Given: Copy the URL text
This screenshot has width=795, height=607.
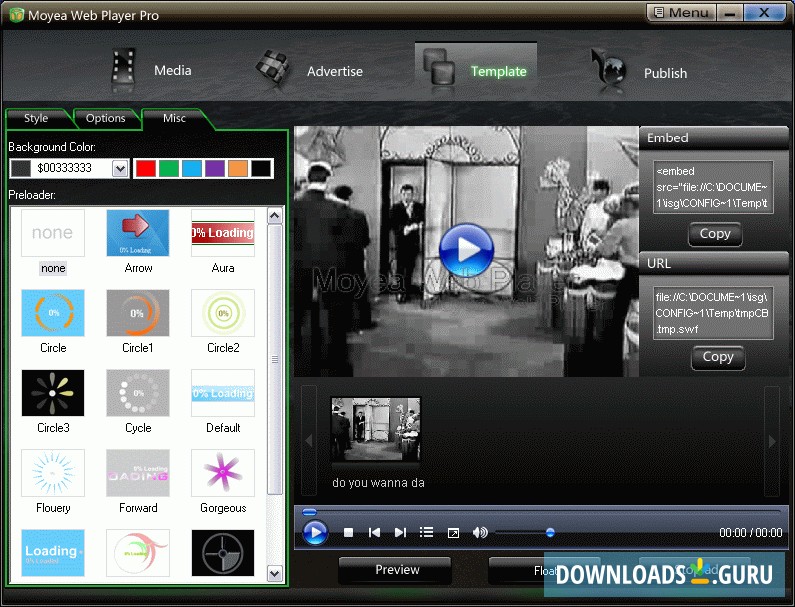Looking at the screenshot, I should coord(718,357).
